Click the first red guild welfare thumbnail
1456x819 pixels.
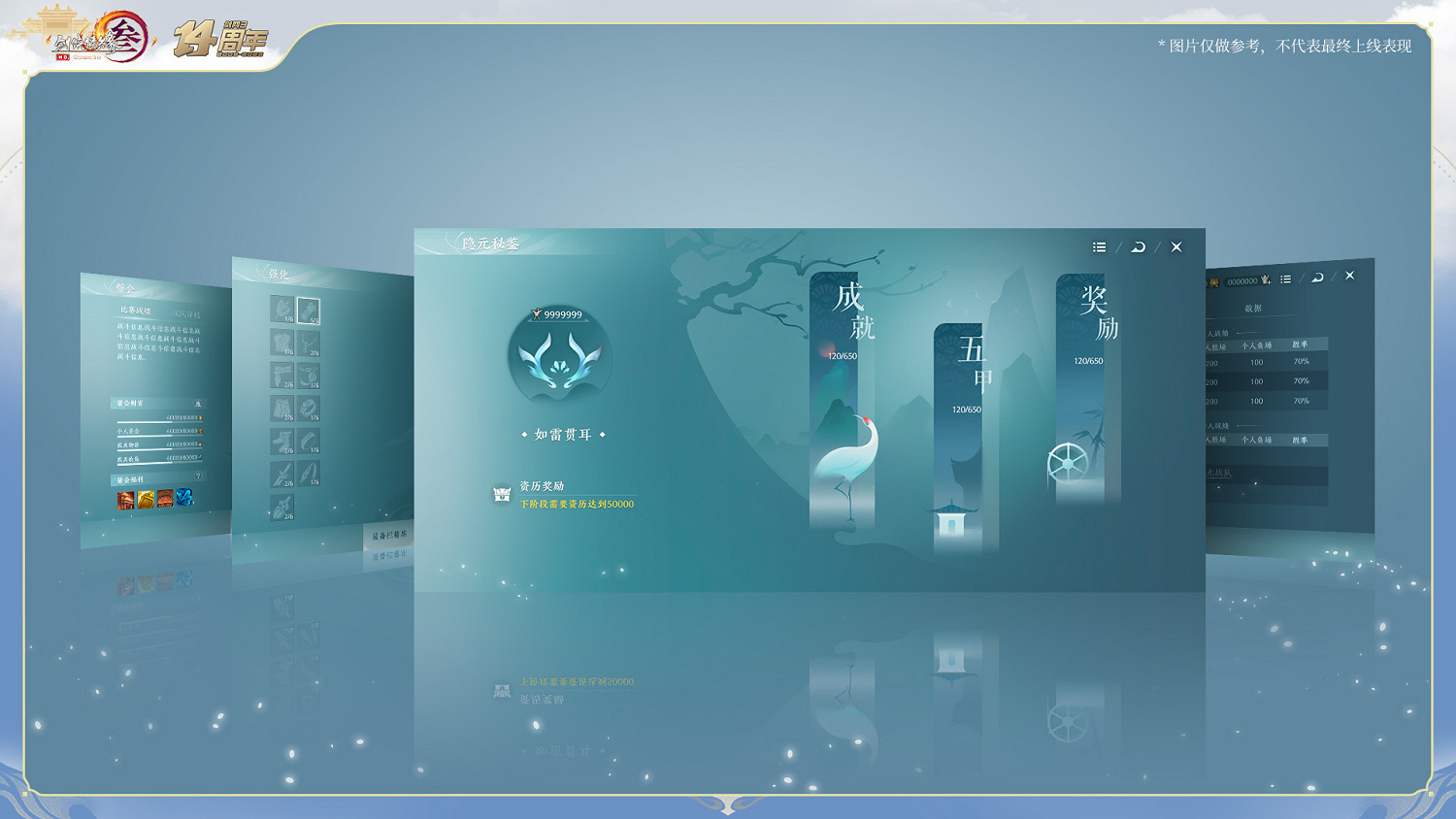[x=126, y=500]
